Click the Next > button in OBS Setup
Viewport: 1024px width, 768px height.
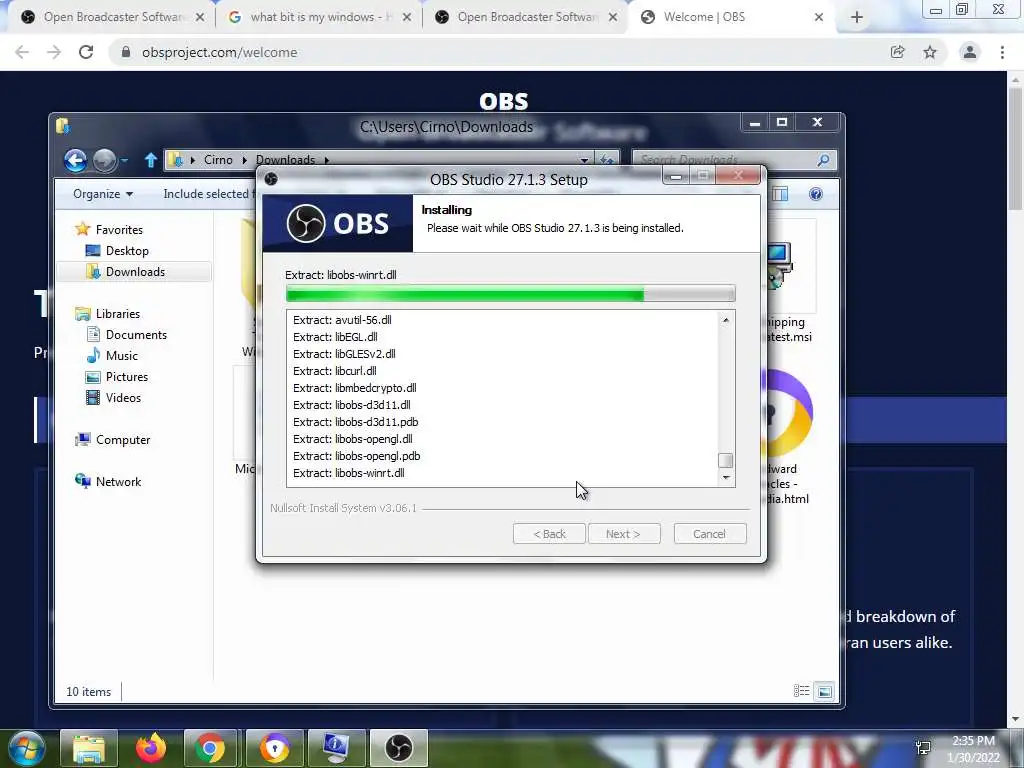click(624, 534)
